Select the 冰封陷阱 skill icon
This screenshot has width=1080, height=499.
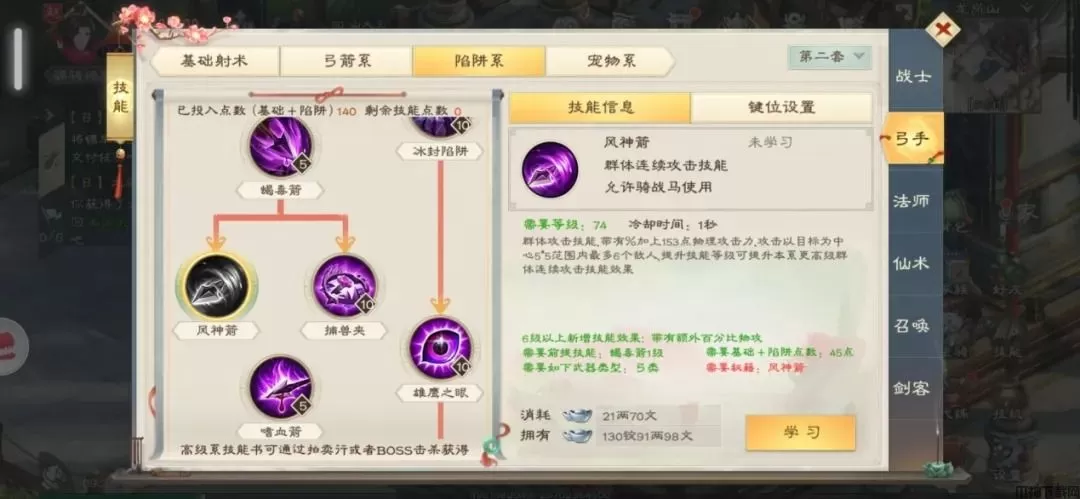[x=440, y=128]
